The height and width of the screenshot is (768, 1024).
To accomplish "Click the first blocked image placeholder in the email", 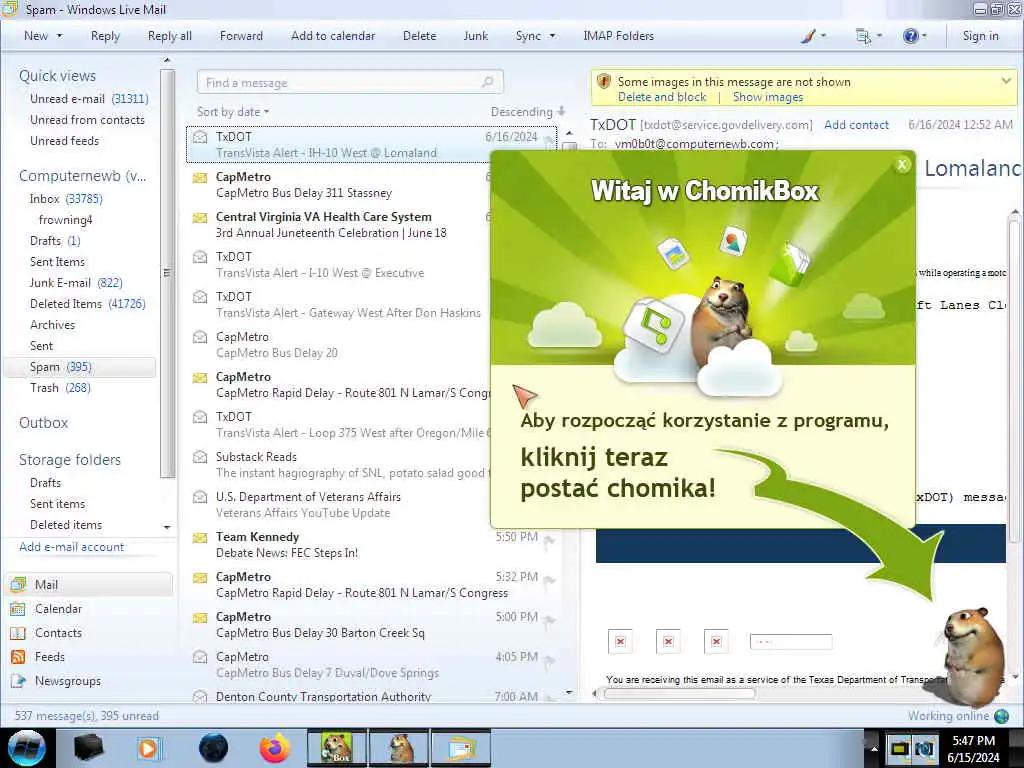I will 620,641.
